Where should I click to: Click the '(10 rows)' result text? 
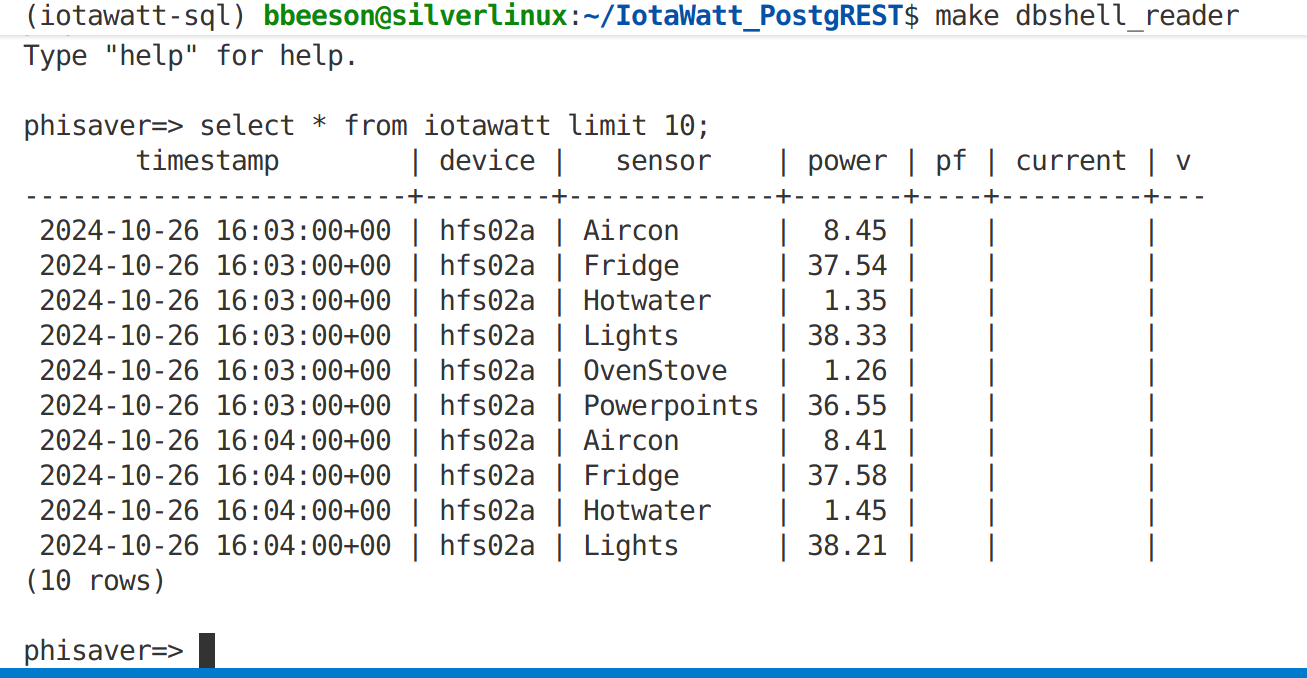coord(95,581)
